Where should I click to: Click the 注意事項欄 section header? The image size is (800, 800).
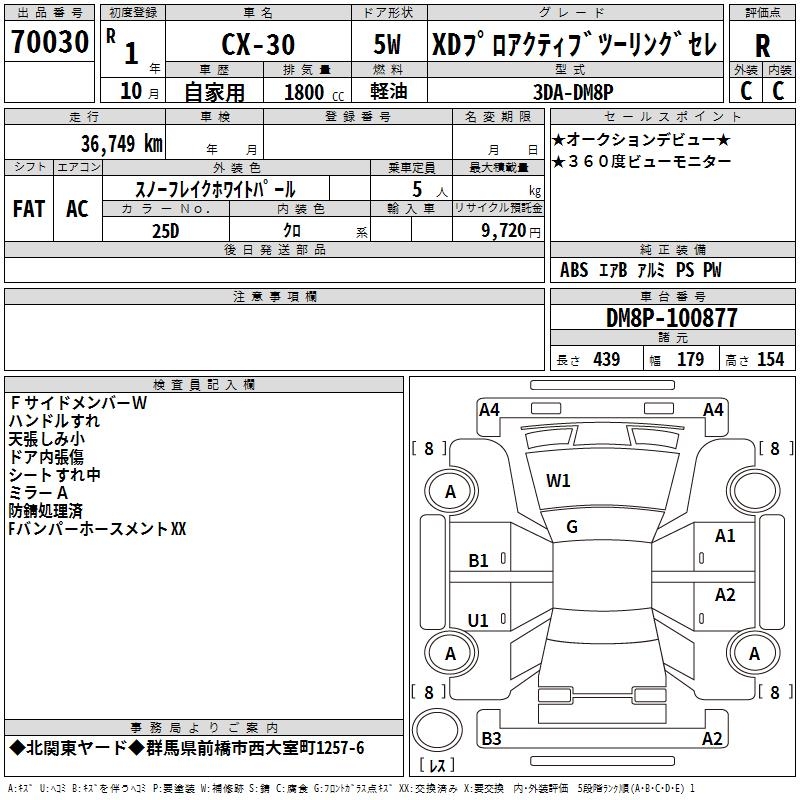click(274, 296)
